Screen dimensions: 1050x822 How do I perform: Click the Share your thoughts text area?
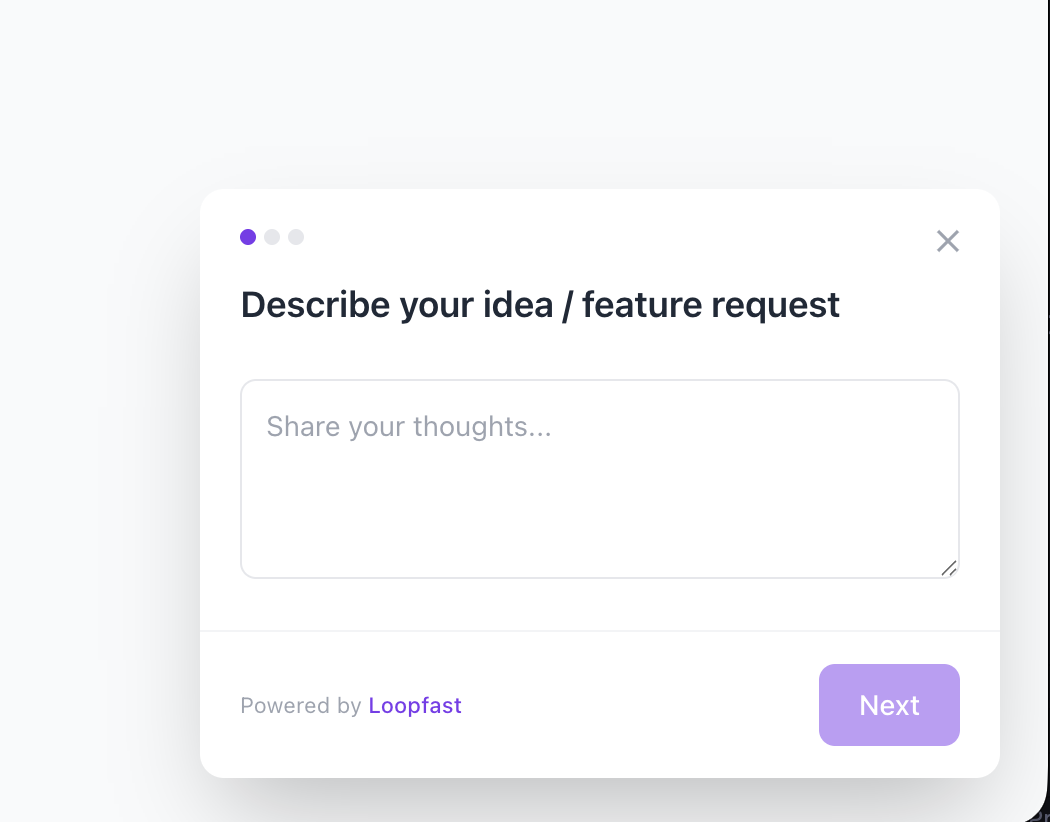tap(599, 478)
